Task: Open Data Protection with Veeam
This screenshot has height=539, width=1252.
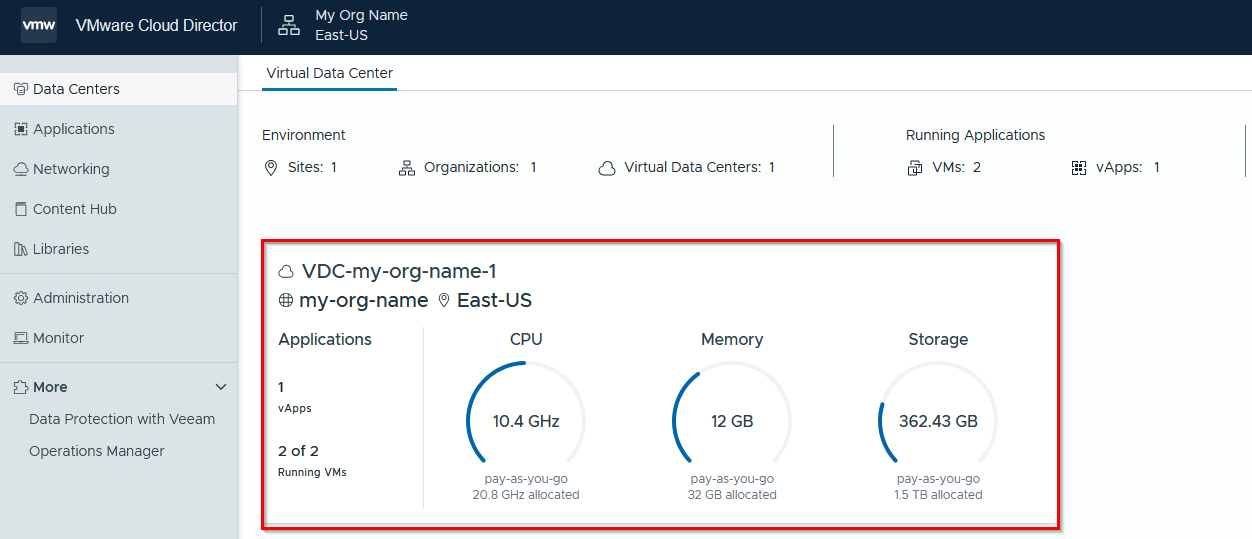Action: (122, 419)
